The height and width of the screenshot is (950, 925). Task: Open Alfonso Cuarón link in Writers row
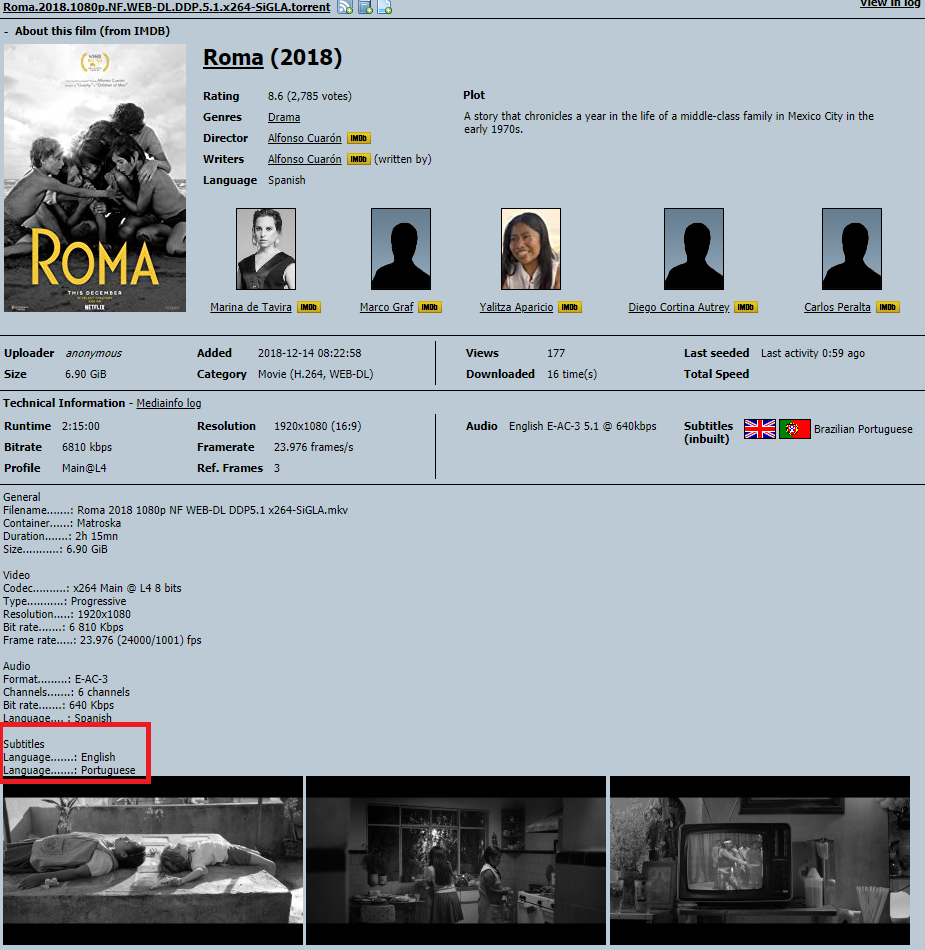tap(305, 159)
